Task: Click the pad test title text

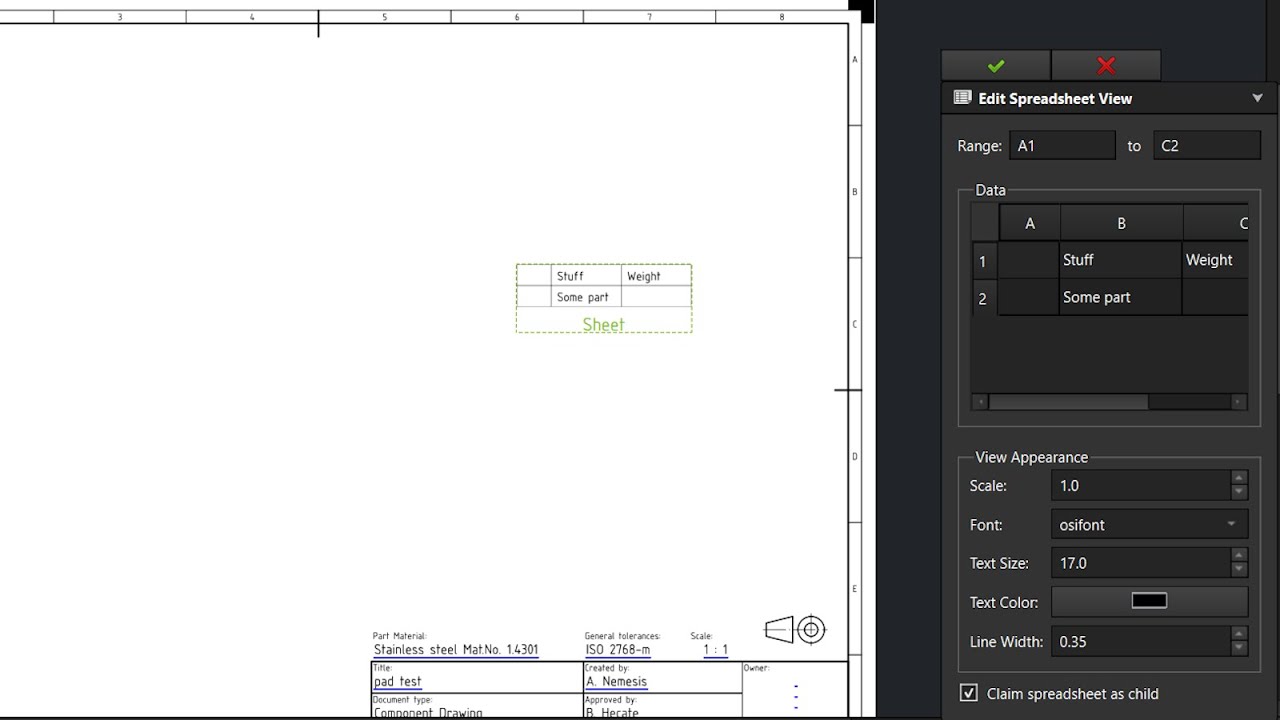Action: (397, 681)
